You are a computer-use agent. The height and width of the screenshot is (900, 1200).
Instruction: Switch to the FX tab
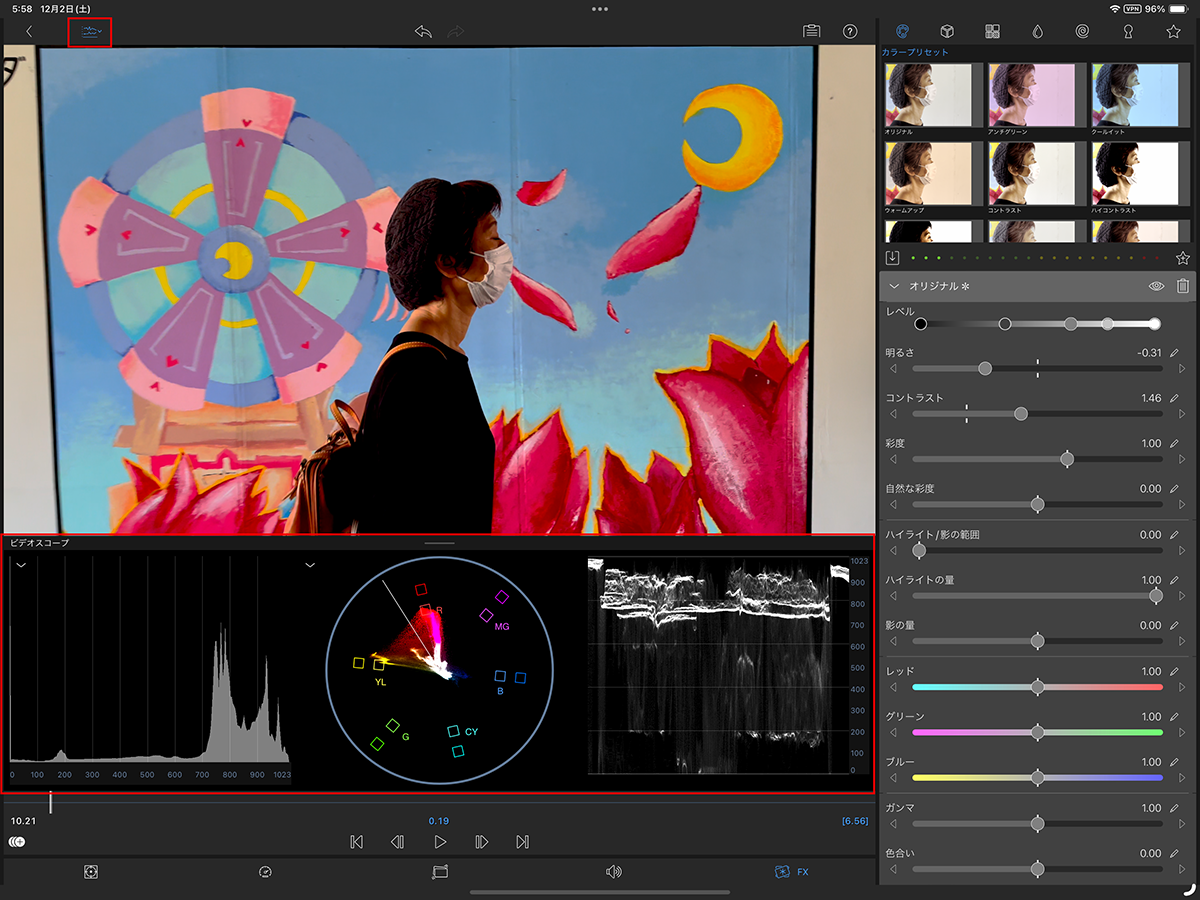(x=792, y=872)
